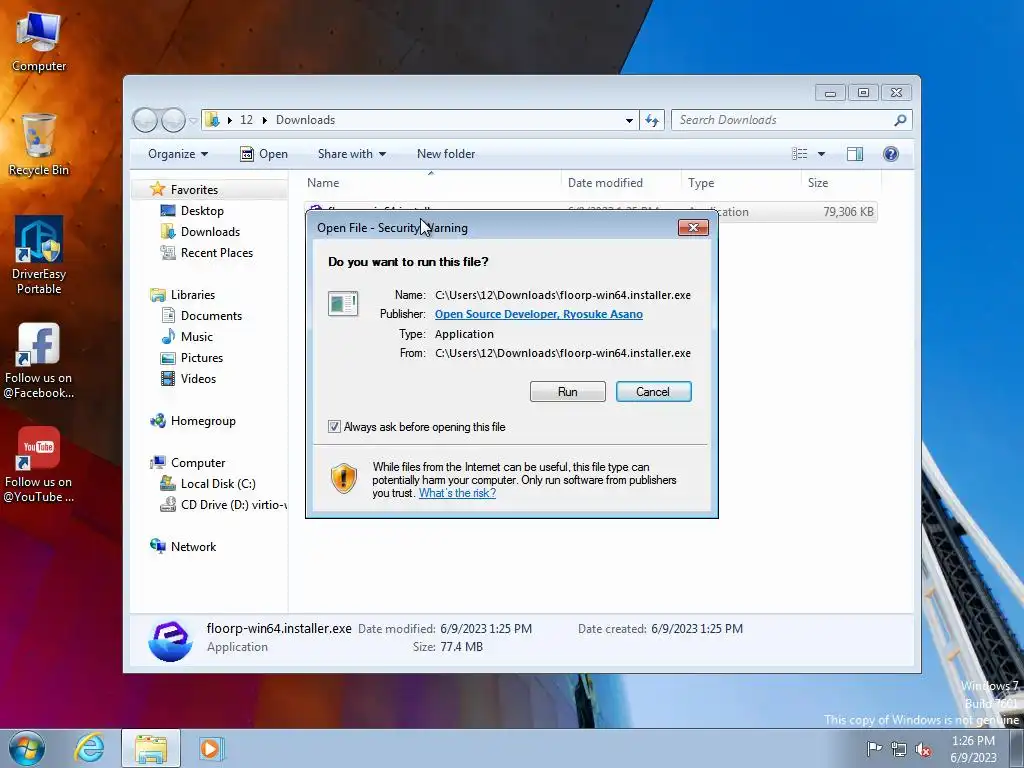This screenshot has width=1024, height=768.
Task: Click the taskbar clock showing 1:26 PM
Action: click(x=973, y=749)
